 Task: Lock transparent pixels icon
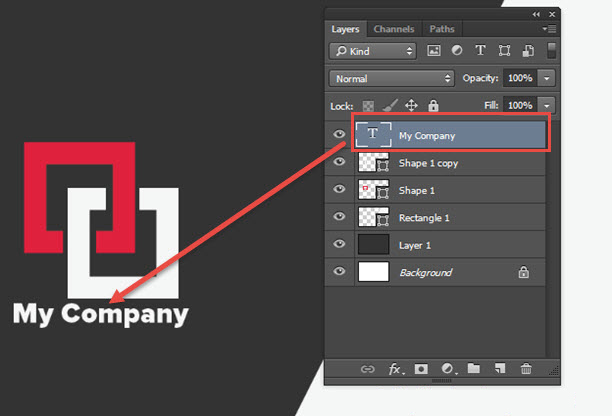point(368,106)
